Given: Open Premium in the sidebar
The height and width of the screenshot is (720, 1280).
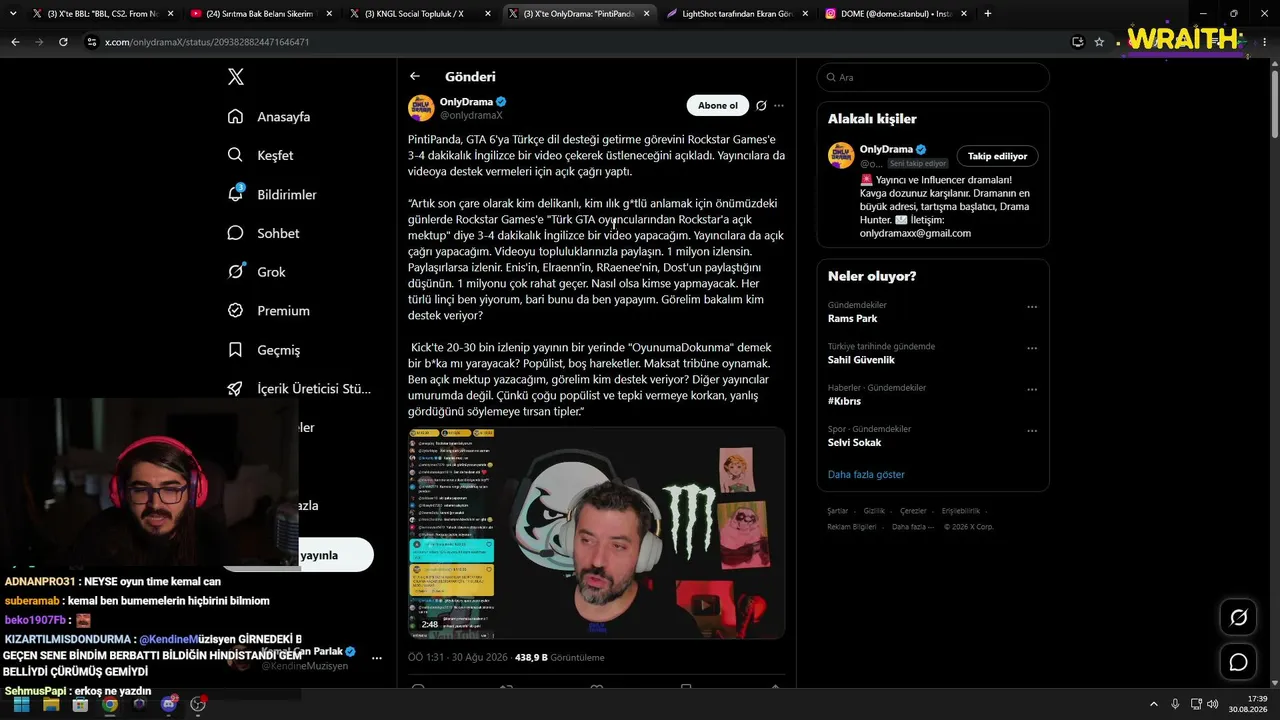Looking at the screenshot, I should tap(269, 311).
